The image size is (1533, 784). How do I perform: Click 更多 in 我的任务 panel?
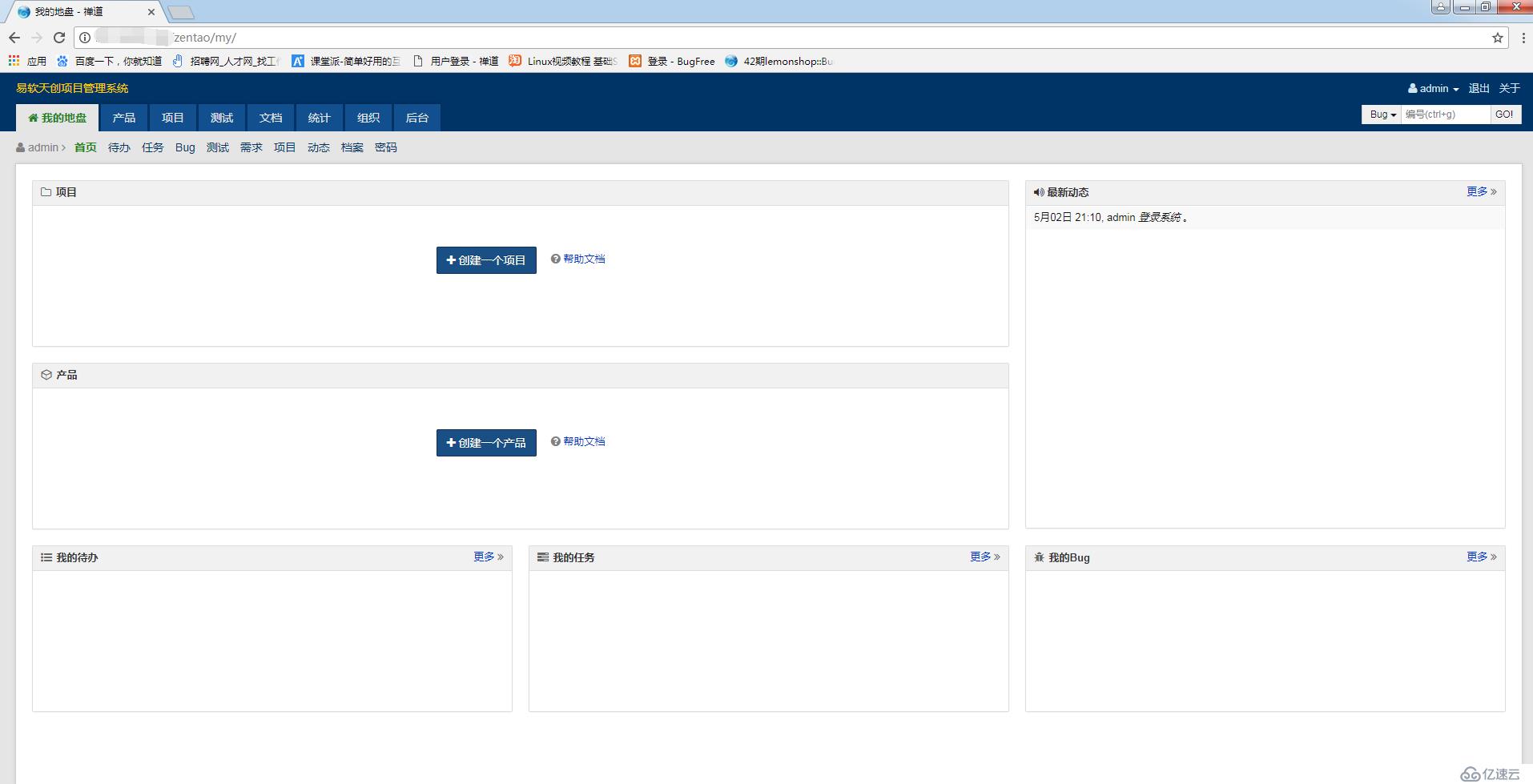(984, 557)
